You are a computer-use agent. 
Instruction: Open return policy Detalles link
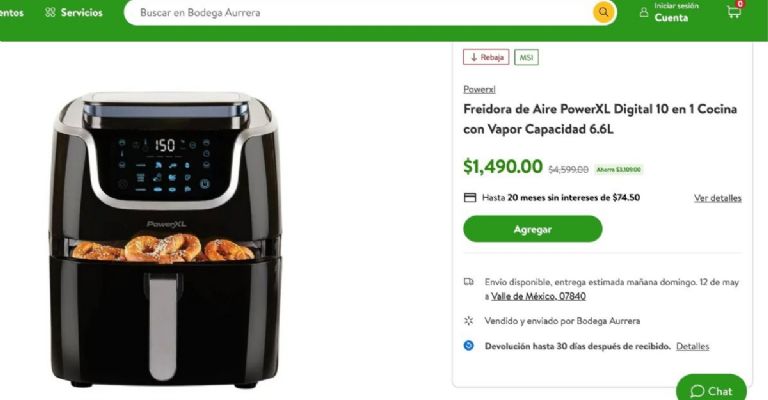(693, 346)
